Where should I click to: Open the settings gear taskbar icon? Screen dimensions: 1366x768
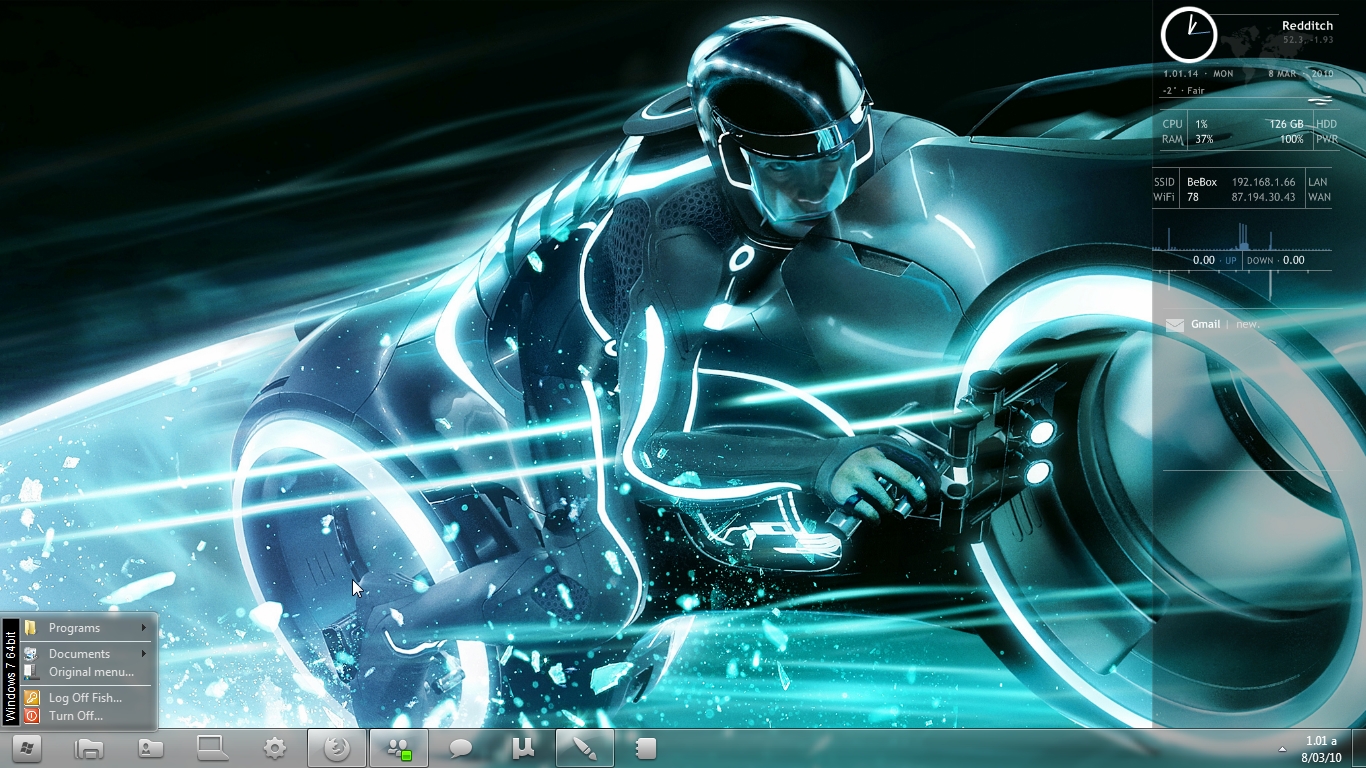pos(275,748)
